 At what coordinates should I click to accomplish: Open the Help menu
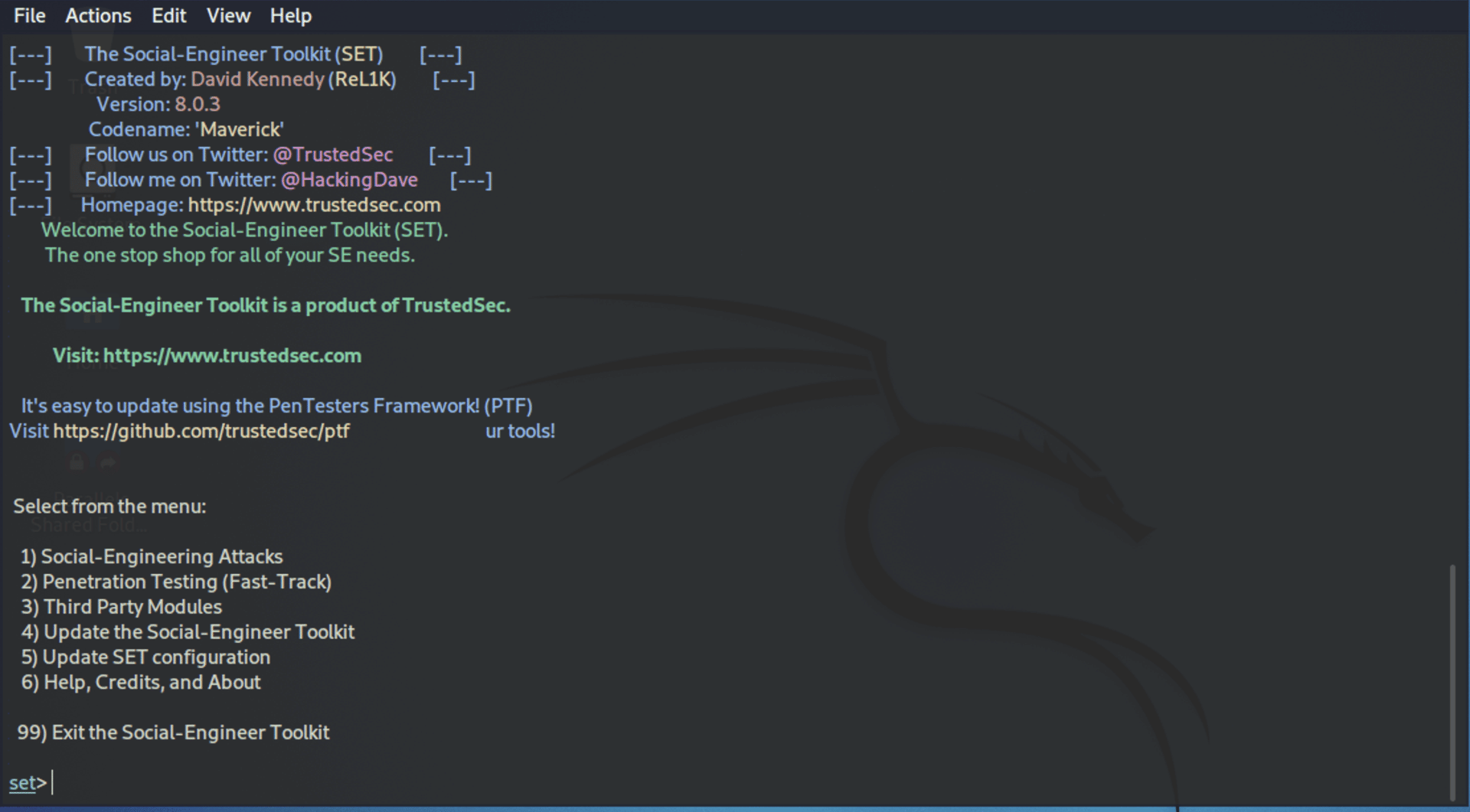pos(290,16)
